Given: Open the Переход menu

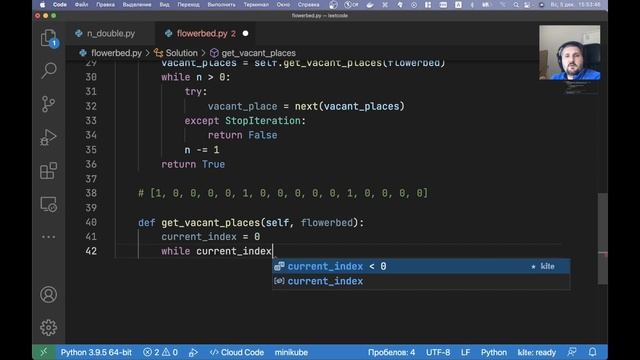Looking at the screenshot, I should click(188, 5).
